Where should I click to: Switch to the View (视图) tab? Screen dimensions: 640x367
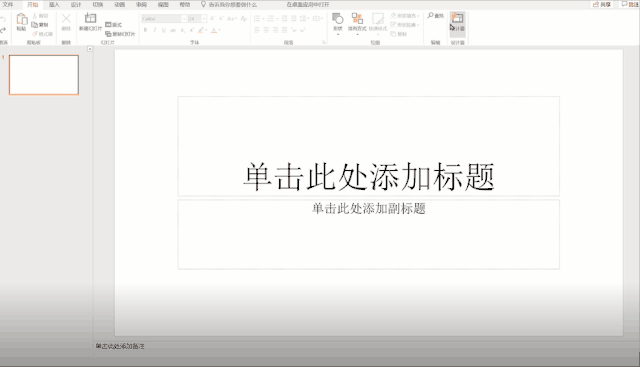point(163,4)
